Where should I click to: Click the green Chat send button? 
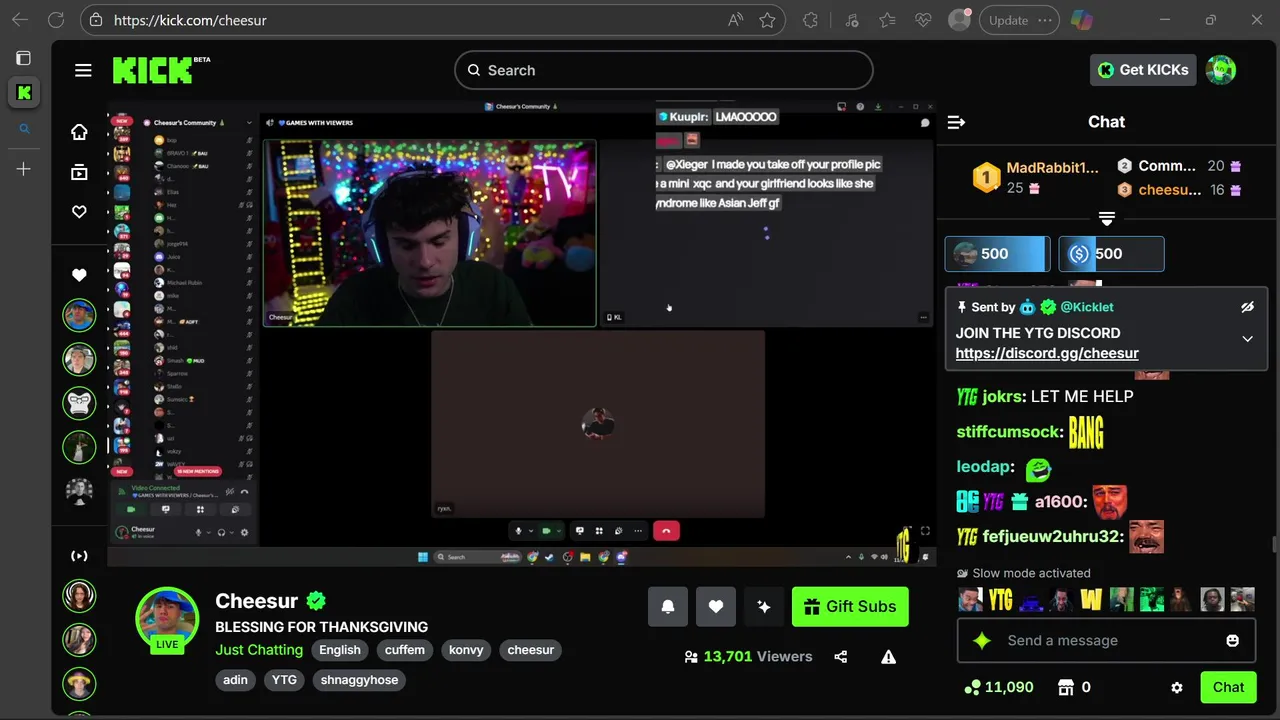(x=1228, y=687)
